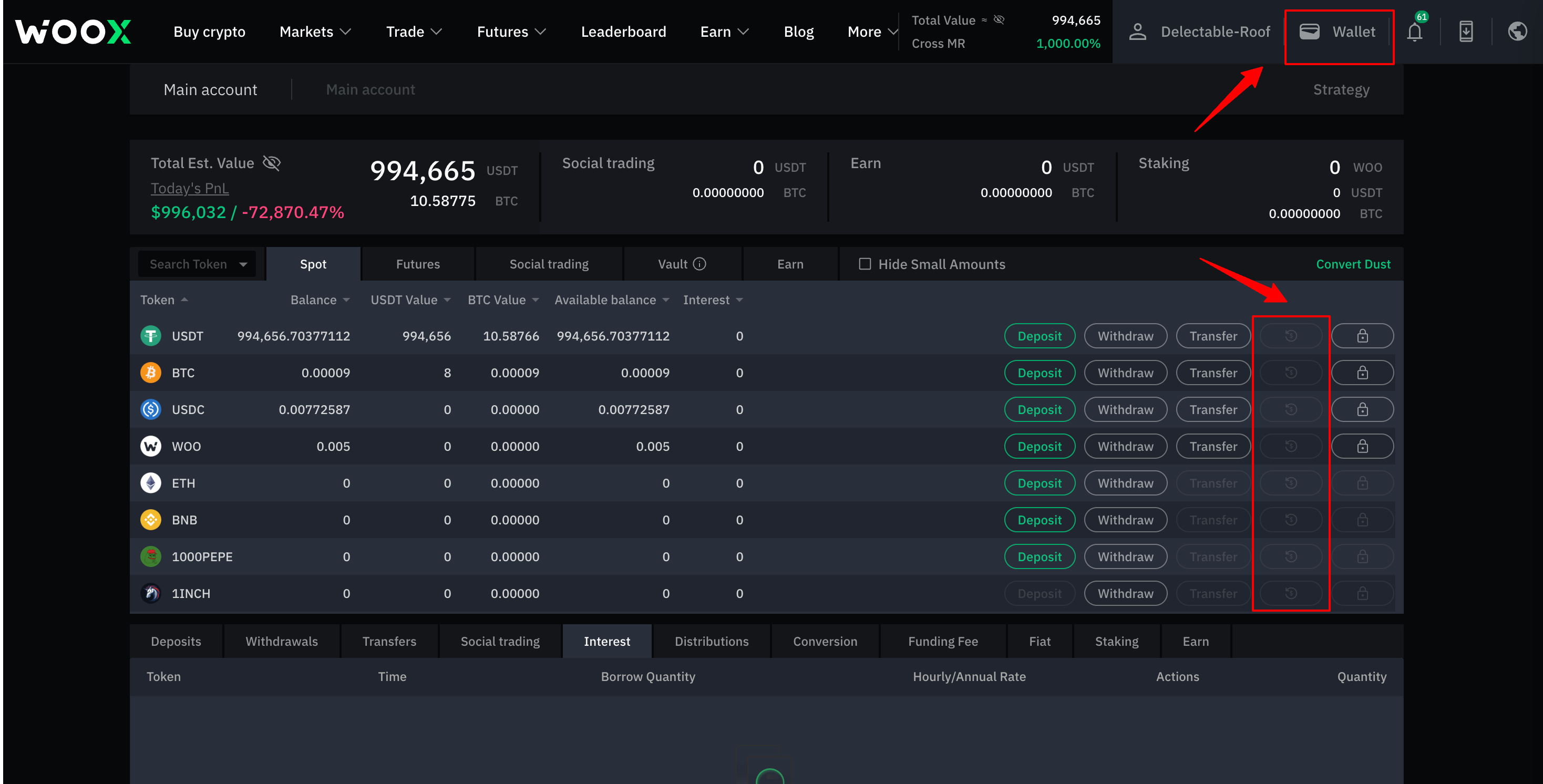
Task: Click the history icon in WOO row
Action: (1291, 446)
